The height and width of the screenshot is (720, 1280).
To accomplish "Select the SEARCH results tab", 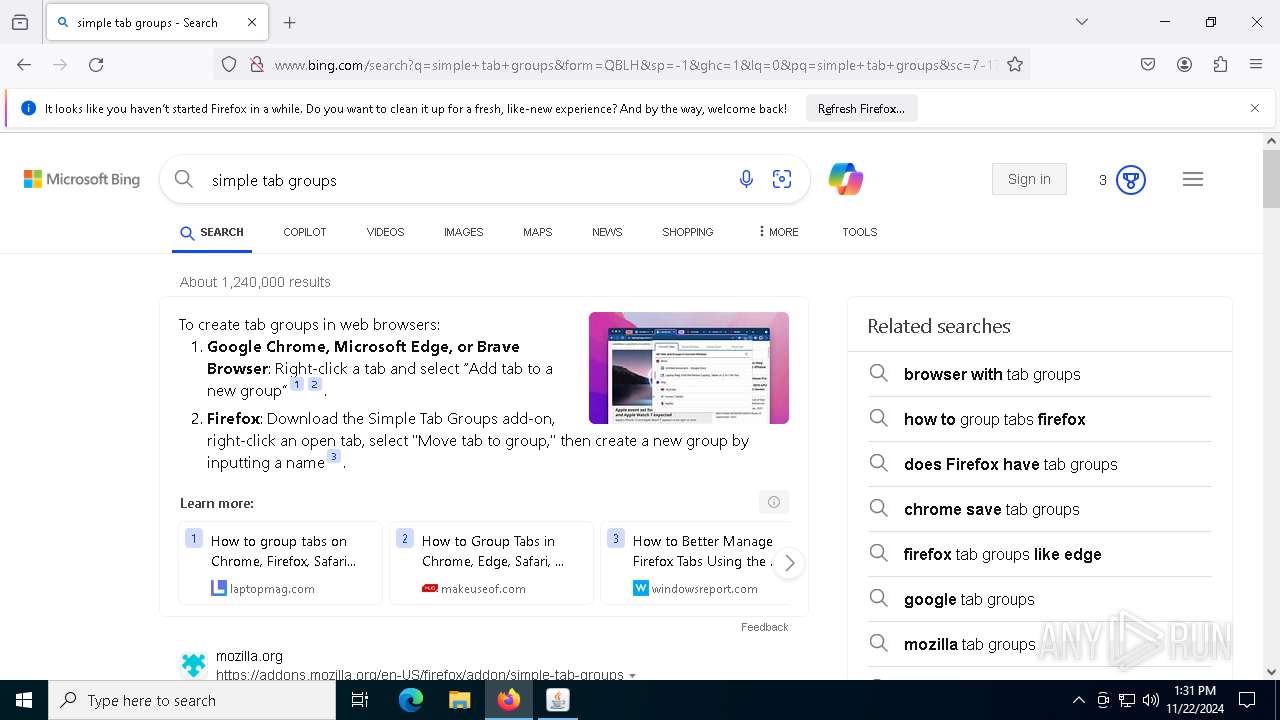I will [x=212, y=232].
